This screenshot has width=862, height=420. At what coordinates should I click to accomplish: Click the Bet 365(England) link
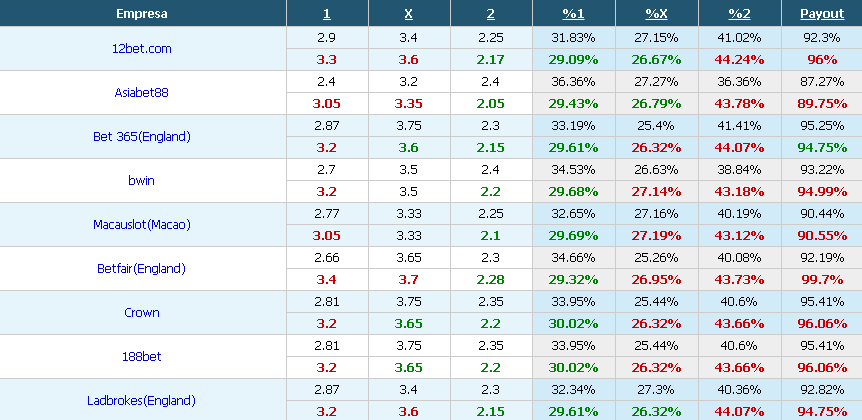142,136
